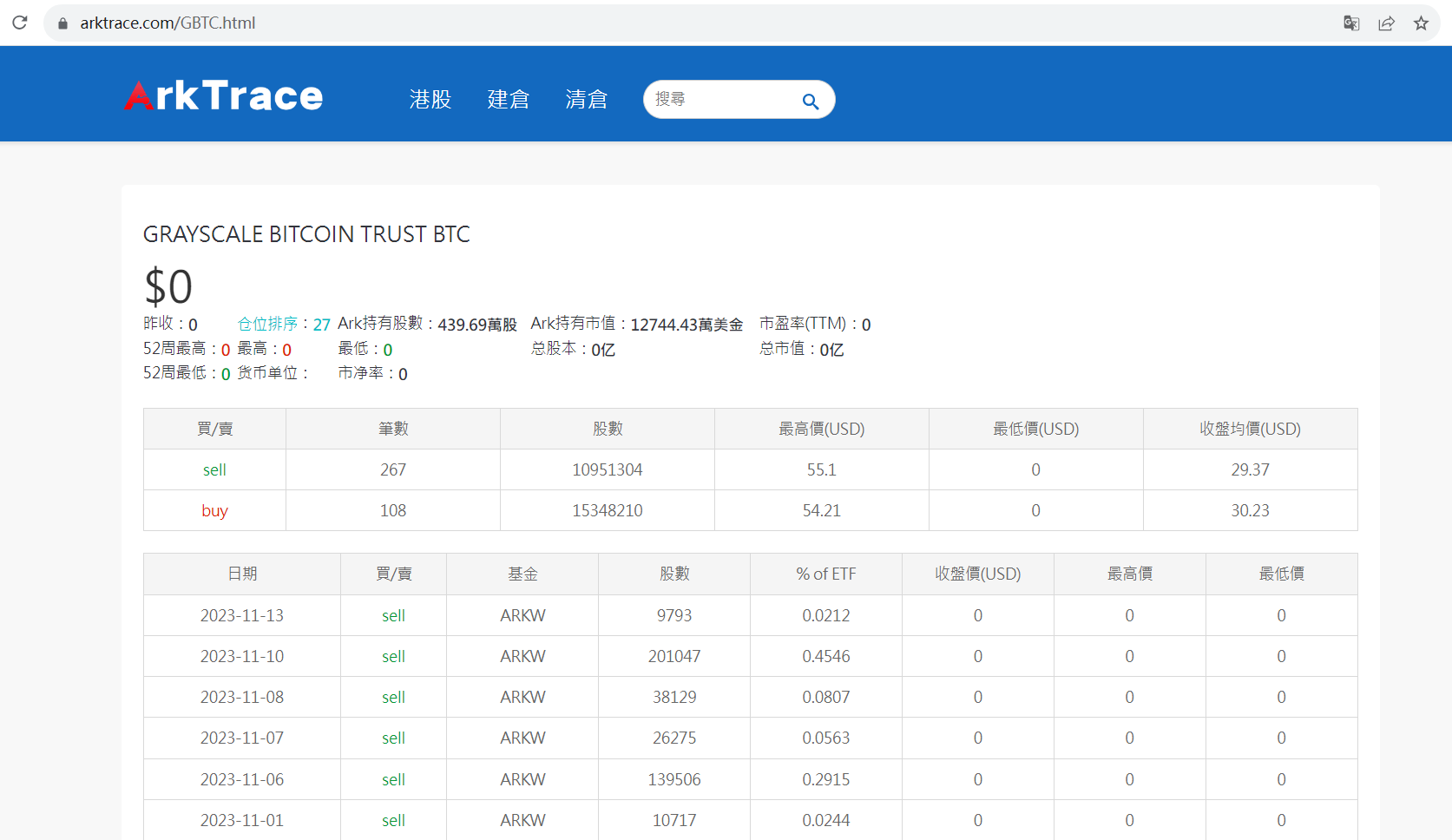Click the 10951304 shares cell

(x=608, y=469)
